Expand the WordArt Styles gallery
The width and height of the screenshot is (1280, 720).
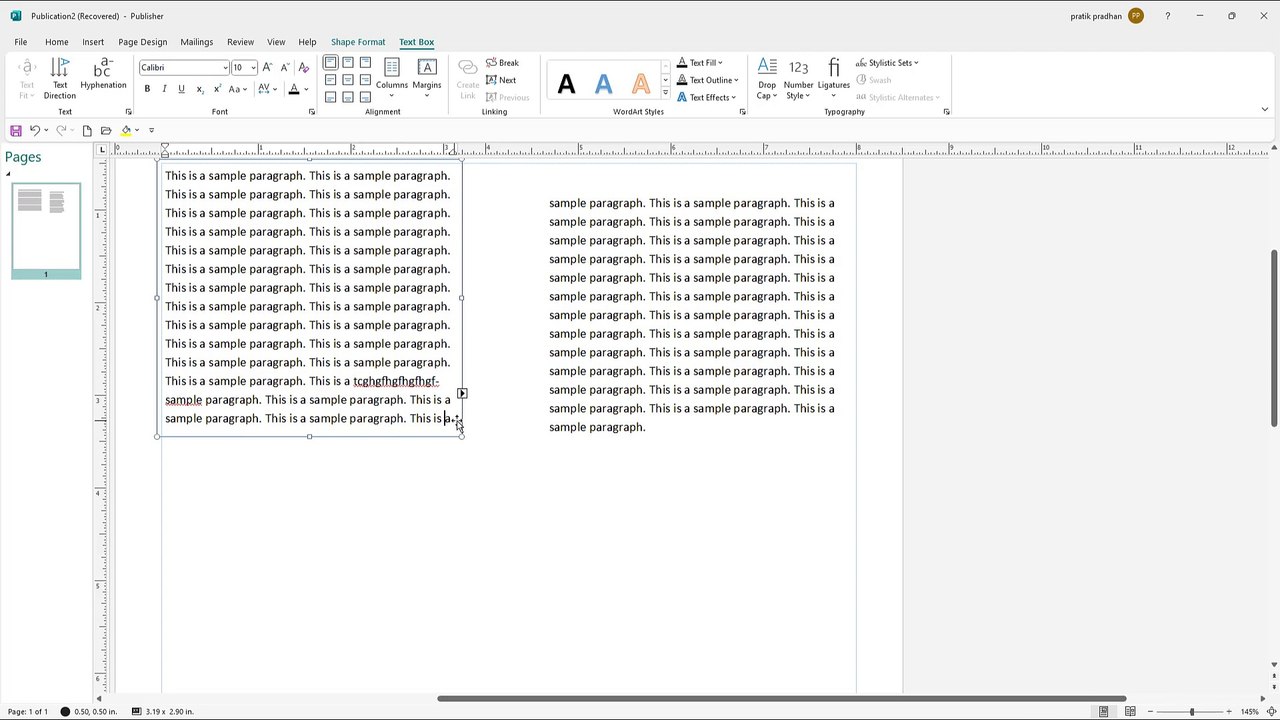(x=665, y=93)
